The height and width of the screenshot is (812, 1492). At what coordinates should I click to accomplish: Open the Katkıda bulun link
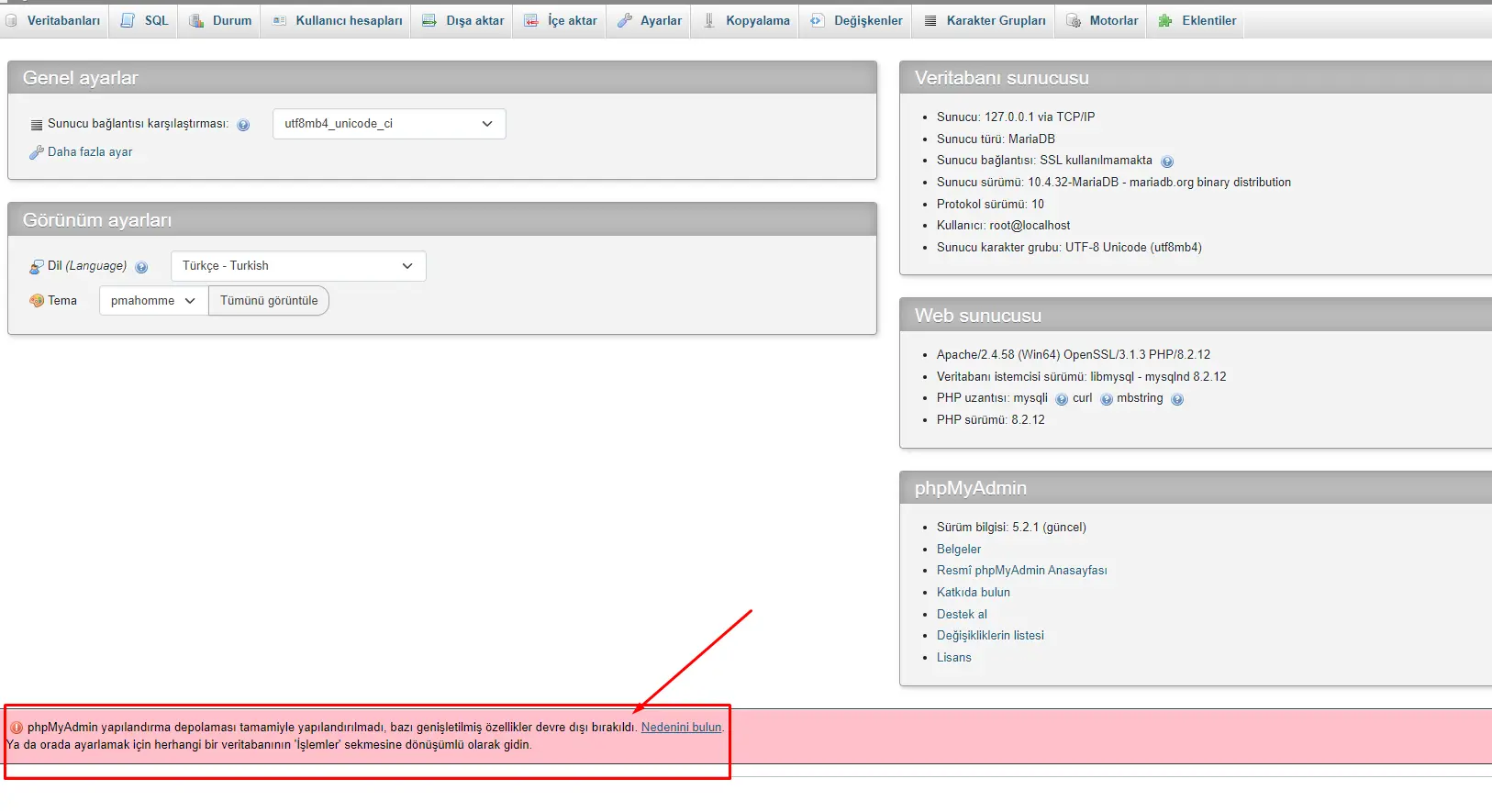[974, 592]
